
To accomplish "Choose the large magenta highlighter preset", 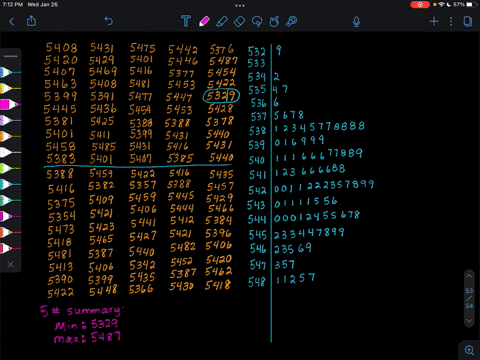I will pyautogui.click(x=10, y=104).
